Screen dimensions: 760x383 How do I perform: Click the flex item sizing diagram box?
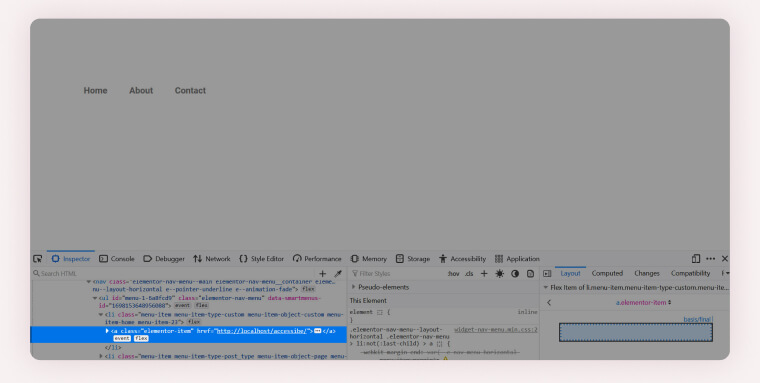click(636, 333)
